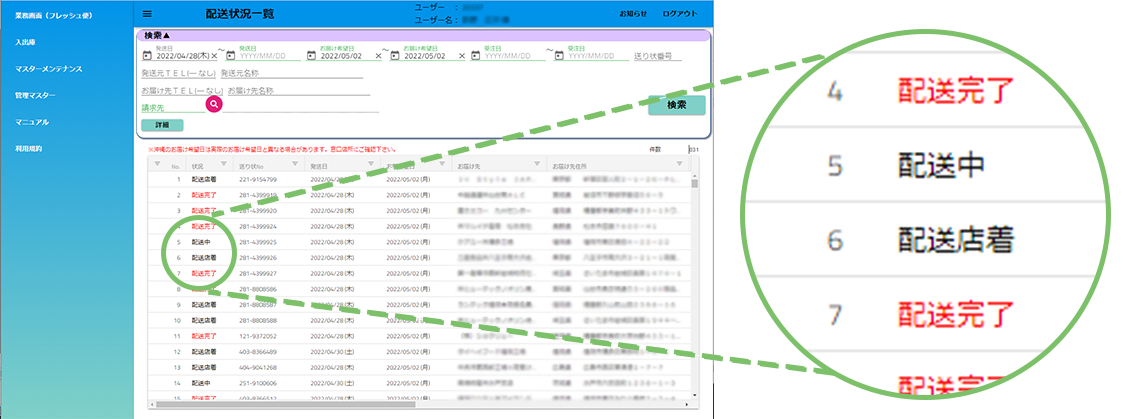
Task: Click the 件数 count field
Action: [693, 150]
